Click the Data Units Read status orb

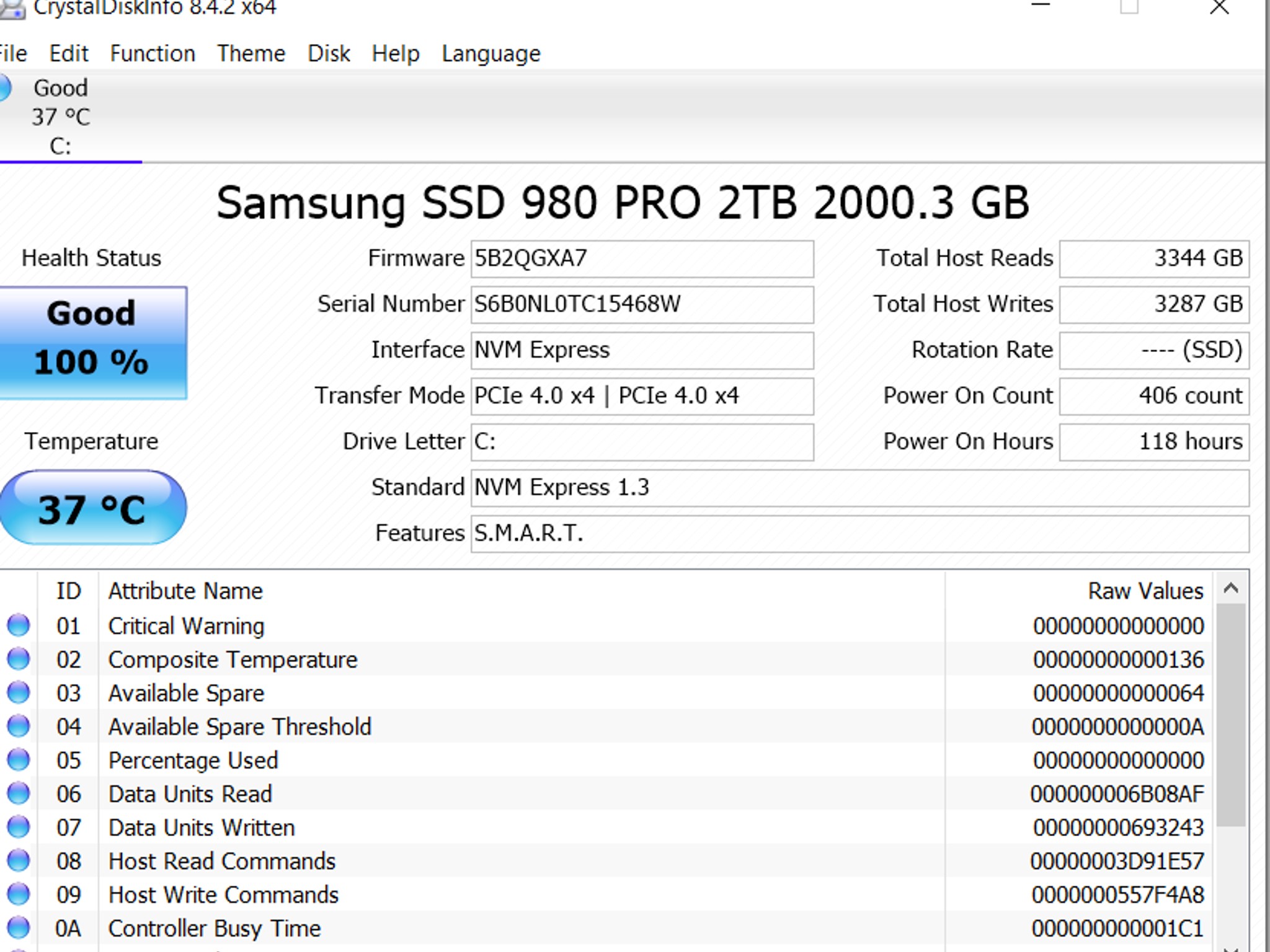[18, 793]
